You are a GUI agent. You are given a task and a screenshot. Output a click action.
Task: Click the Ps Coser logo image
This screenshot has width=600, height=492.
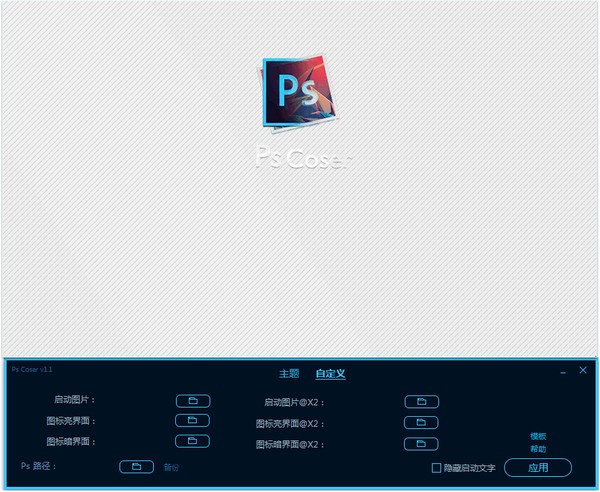298,94
